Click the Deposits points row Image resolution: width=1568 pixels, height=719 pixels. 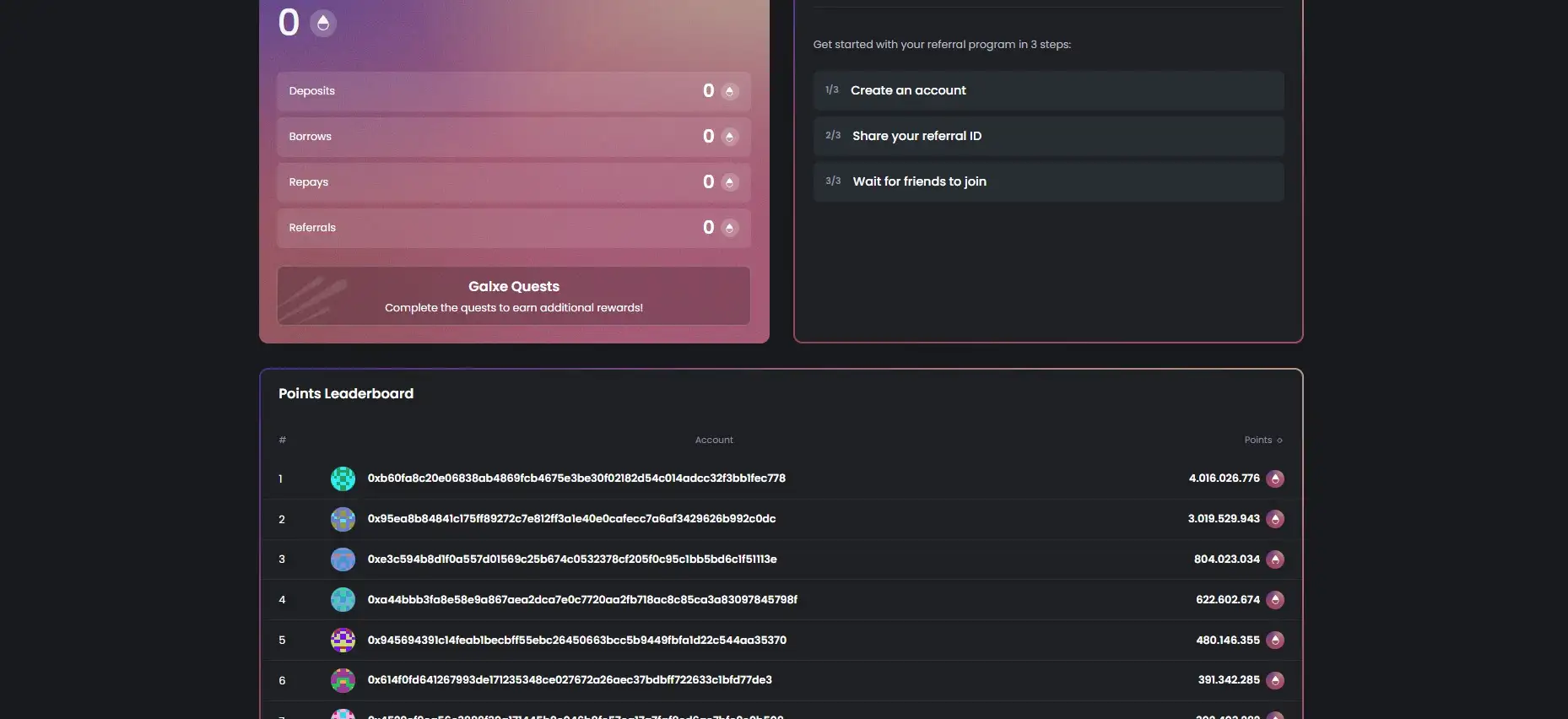[x=513, y=91]
